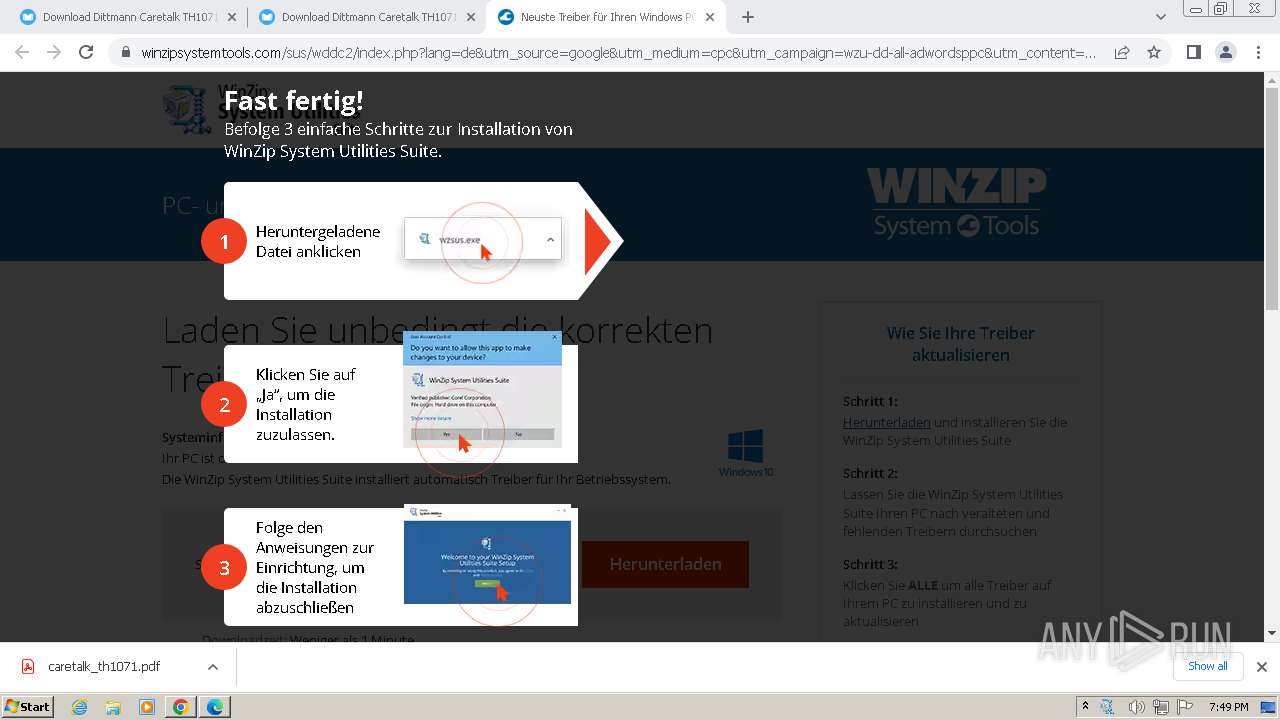Open the Windows Start menu
Viewport: 1280px width, 720px height.
28,706
